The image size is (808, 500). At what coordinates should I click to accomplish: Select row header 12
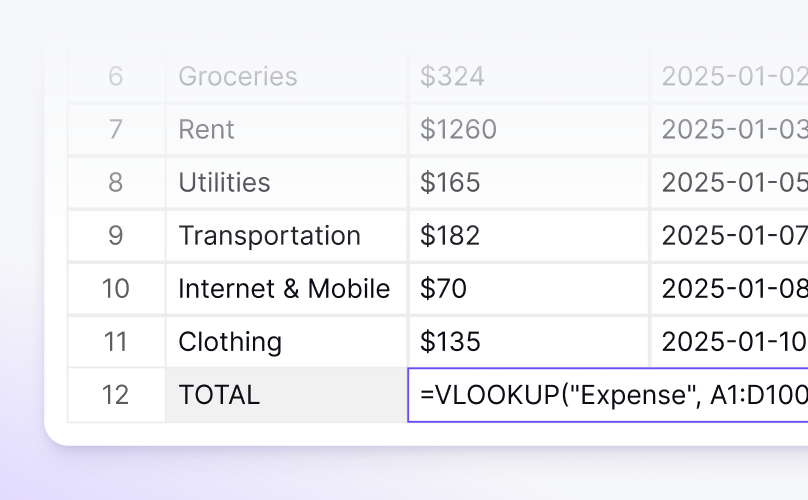tap(116, 395)
